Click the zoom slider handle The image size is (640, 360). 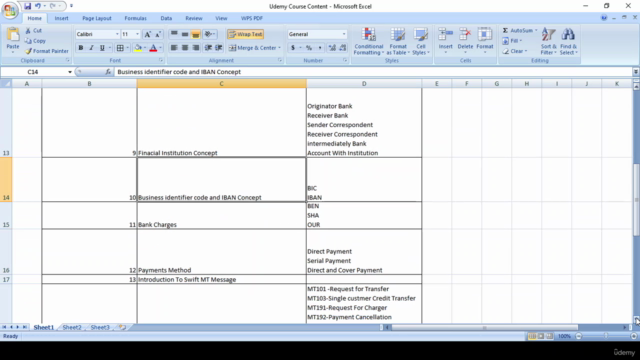pyautogui.click(x=606, y=336)
